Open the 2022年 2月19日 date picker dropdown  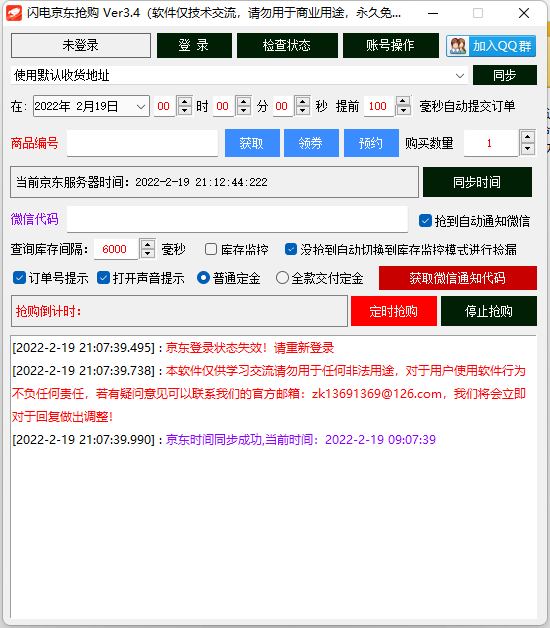140,107
